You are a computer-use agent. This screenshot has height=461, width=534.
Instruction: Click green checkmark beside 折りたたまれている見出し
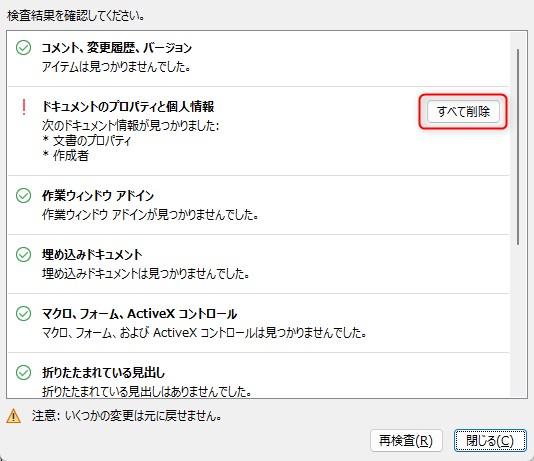point(23,372)
